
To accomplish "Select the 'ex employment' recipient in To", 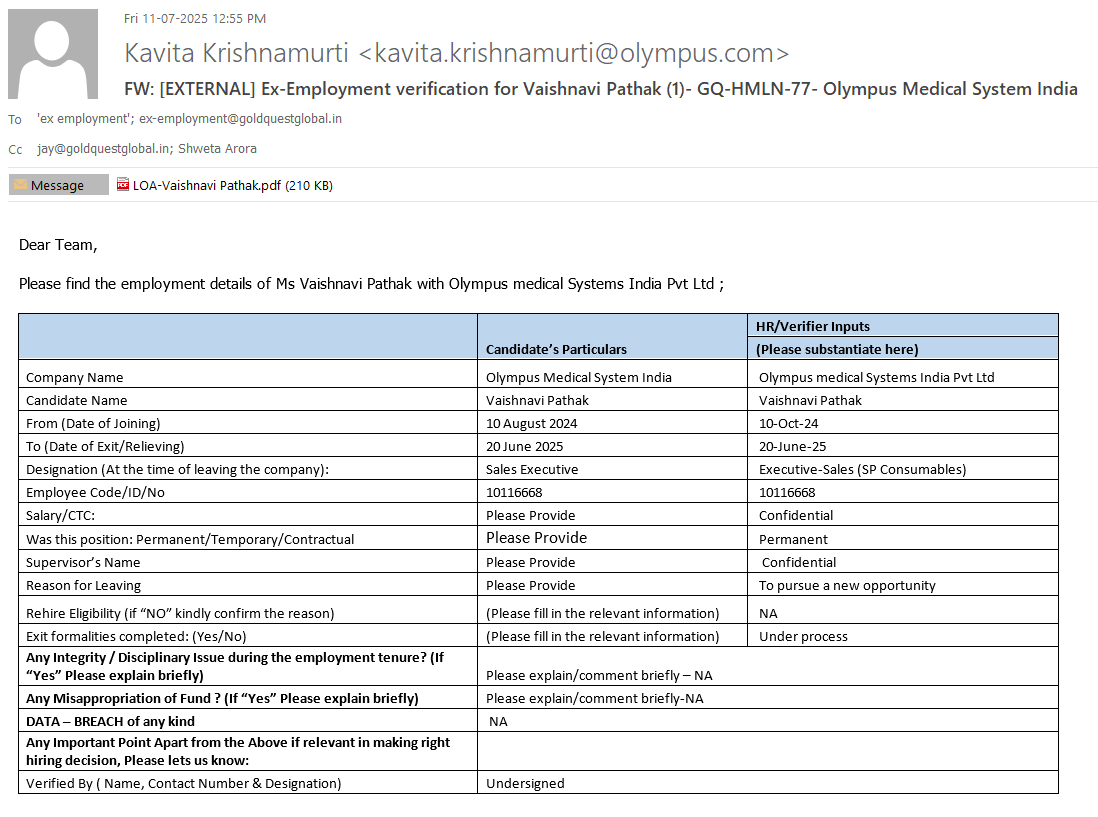I will [84, 119].
